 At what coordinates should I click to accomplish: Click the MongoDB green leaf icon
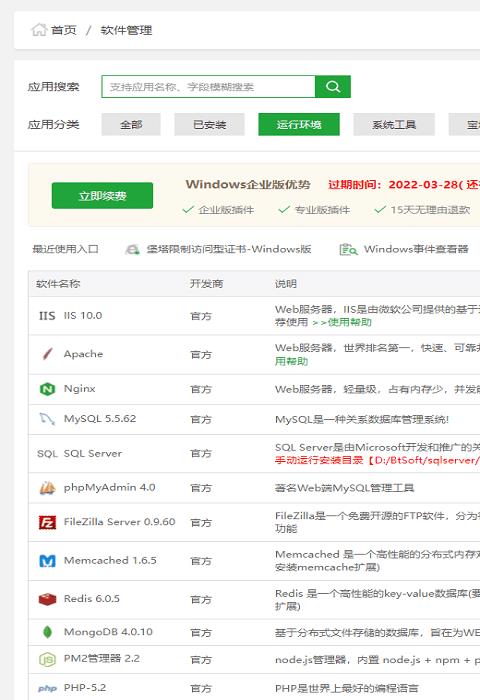47,632
